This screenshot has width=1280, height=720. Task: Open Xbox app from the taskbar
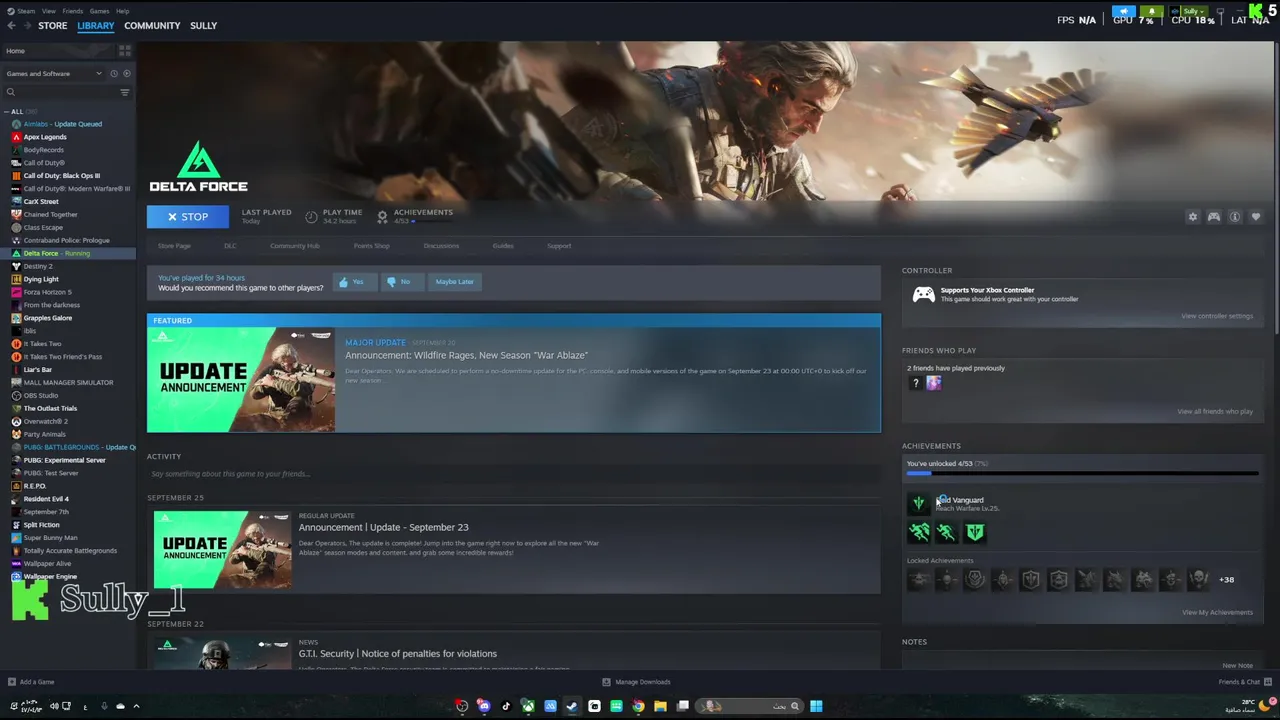(527, 706)
